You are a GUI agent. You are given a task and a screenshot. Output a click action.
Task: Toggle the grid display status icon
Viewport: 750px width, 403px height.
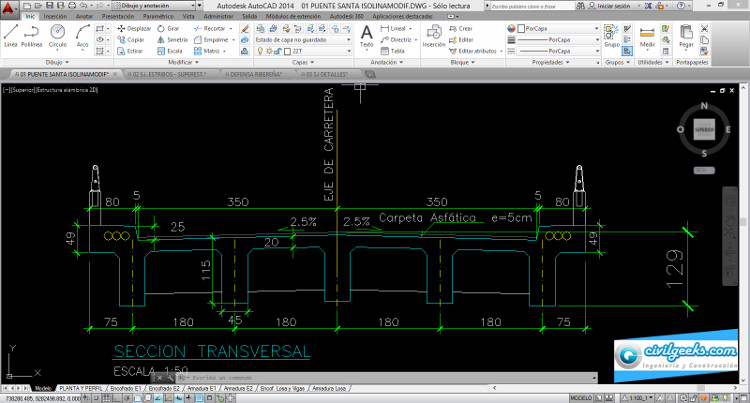(106, 398)
